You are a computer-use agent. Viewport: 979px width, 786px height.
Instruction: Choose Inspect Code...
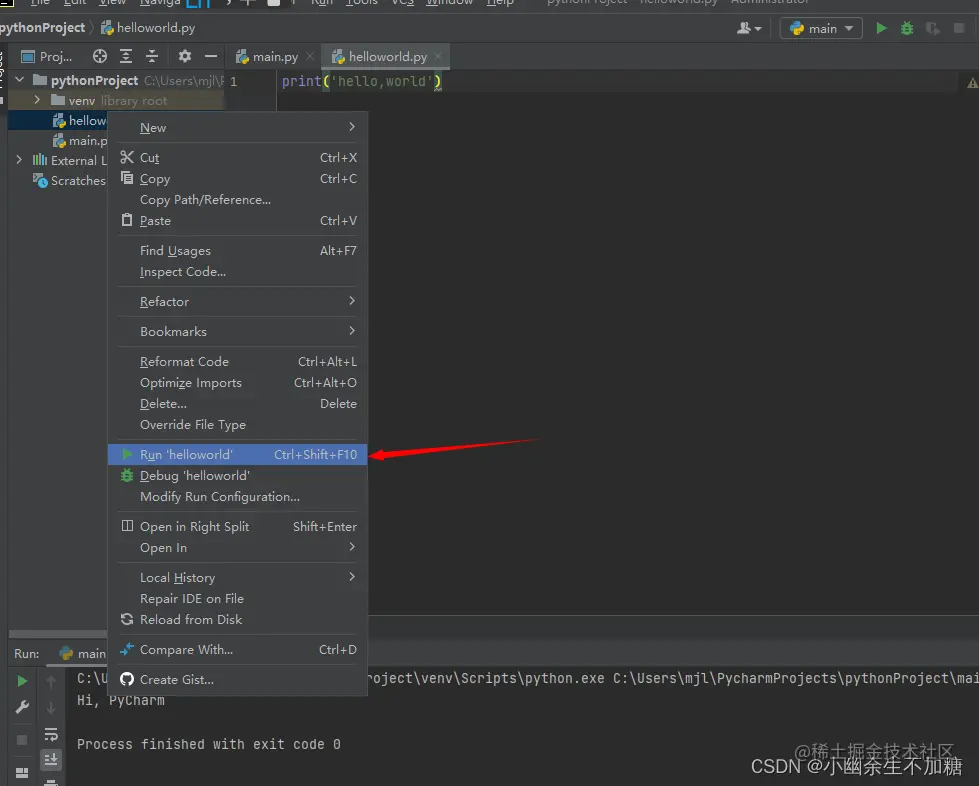[x=237, y=272]
